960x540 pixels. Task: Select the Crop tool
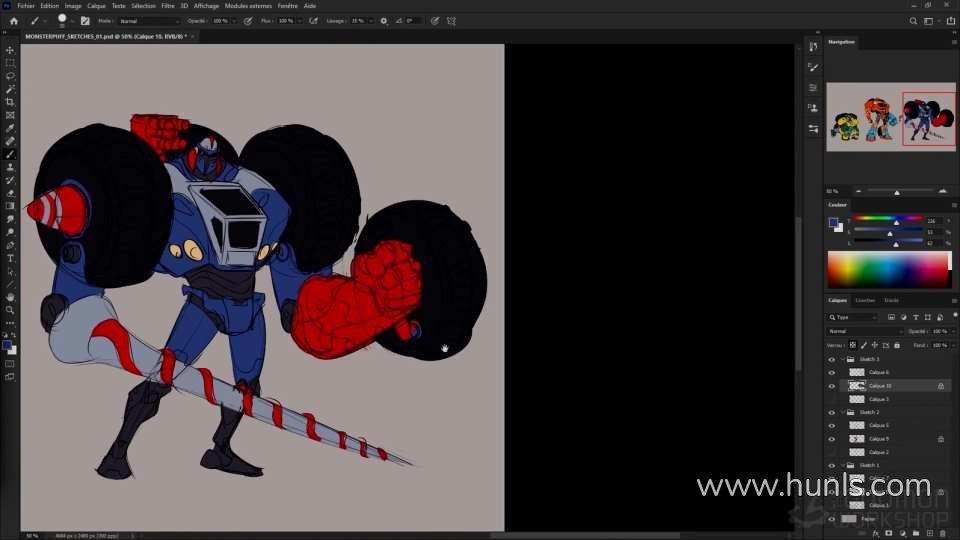pyautogui.click(x=10, y=102)
